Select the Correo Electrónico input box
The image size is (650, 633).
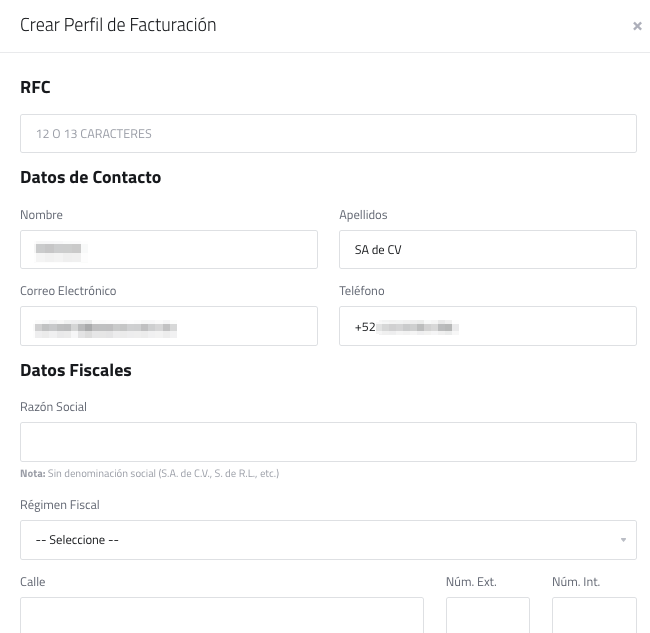168,326
